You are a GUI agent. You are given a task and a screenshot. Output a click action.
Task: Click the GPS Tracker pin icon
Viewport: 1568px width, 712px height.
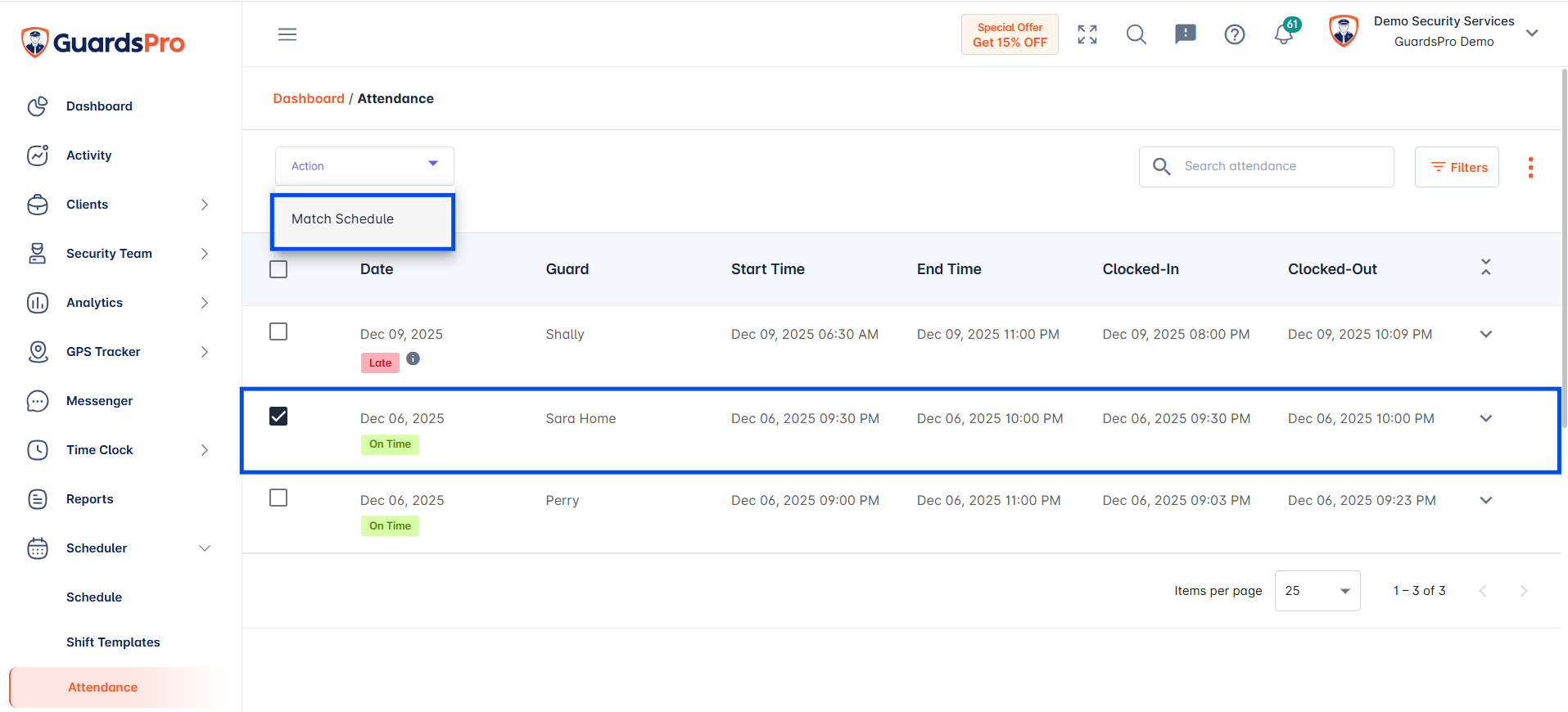tap(38, 352)
